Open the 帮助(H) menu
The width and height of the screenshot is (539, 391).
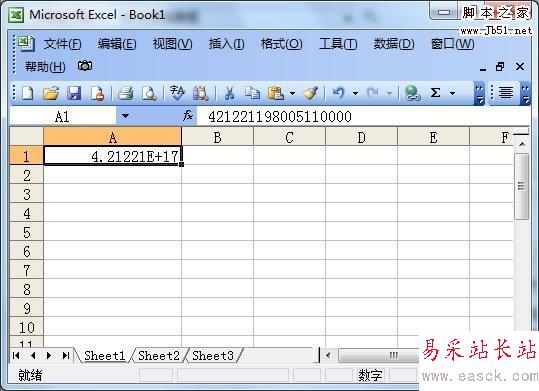[x=45, y=66]
